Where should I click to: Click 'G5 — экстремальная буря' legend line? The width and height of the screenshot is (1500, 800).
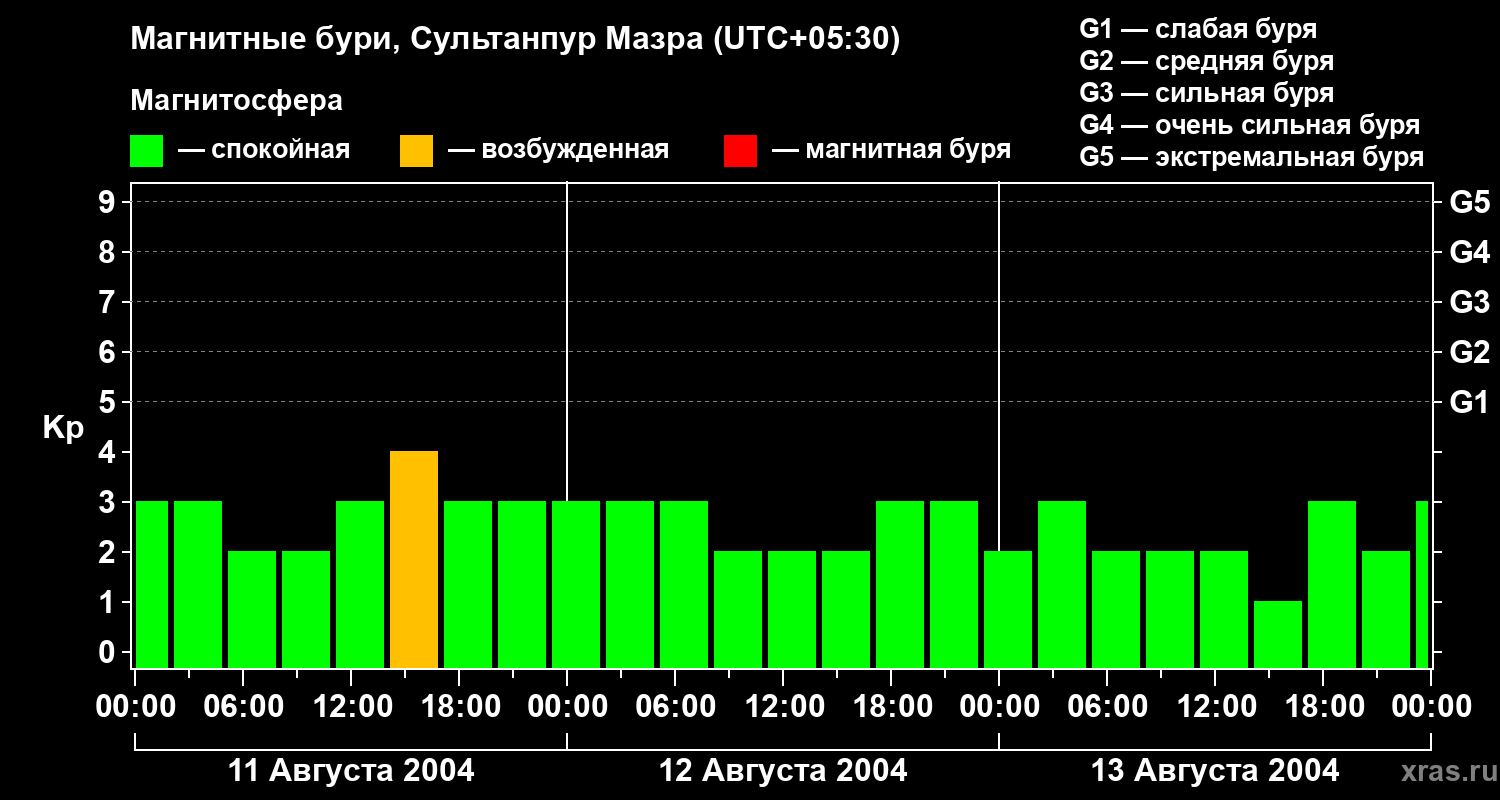point(1252,158)
